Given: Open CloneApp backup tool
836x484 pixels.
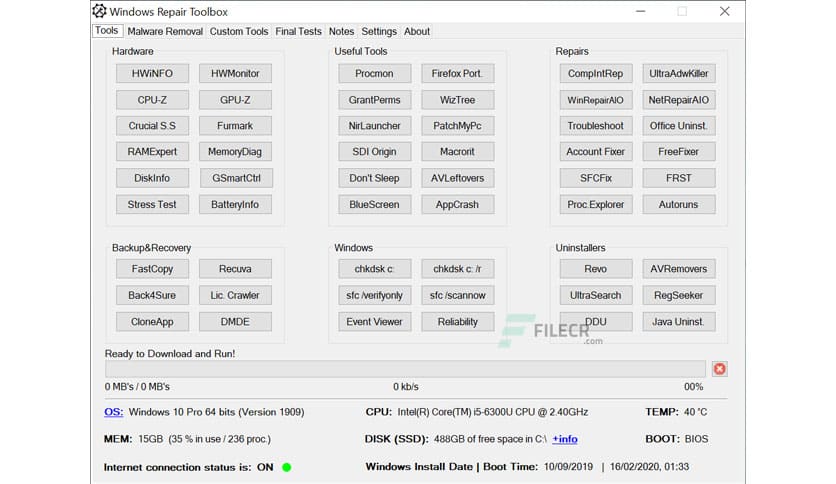Looking at the screenshot, I should tap(152, 322).
